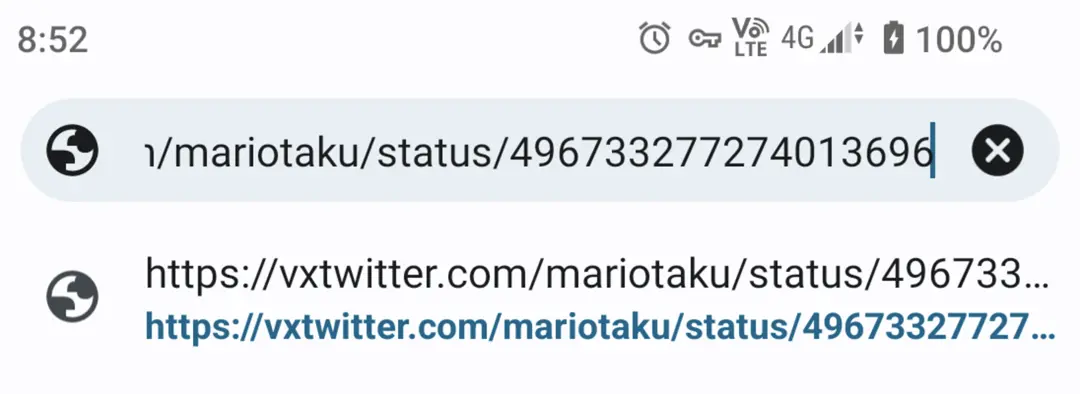
Task: Open the blue vxtwitter.com URL suggestion link
Action: (x=600, y=326)
